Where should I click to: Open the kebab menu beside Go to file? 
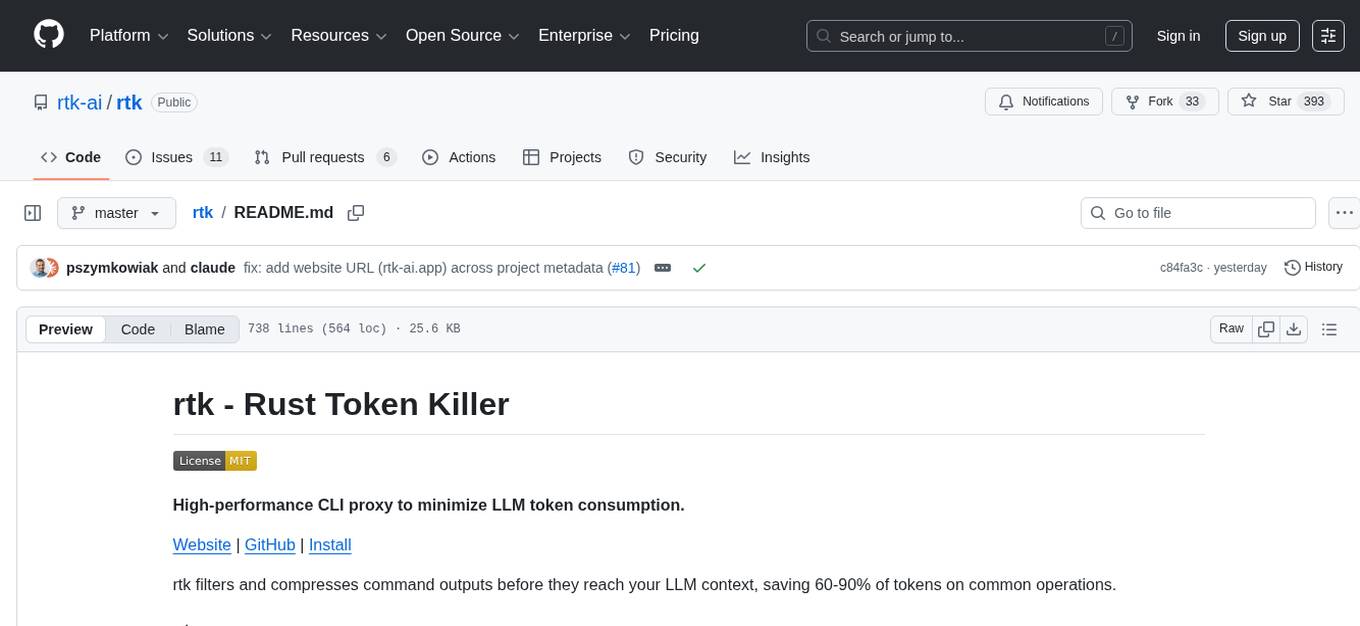(1344, 212)
